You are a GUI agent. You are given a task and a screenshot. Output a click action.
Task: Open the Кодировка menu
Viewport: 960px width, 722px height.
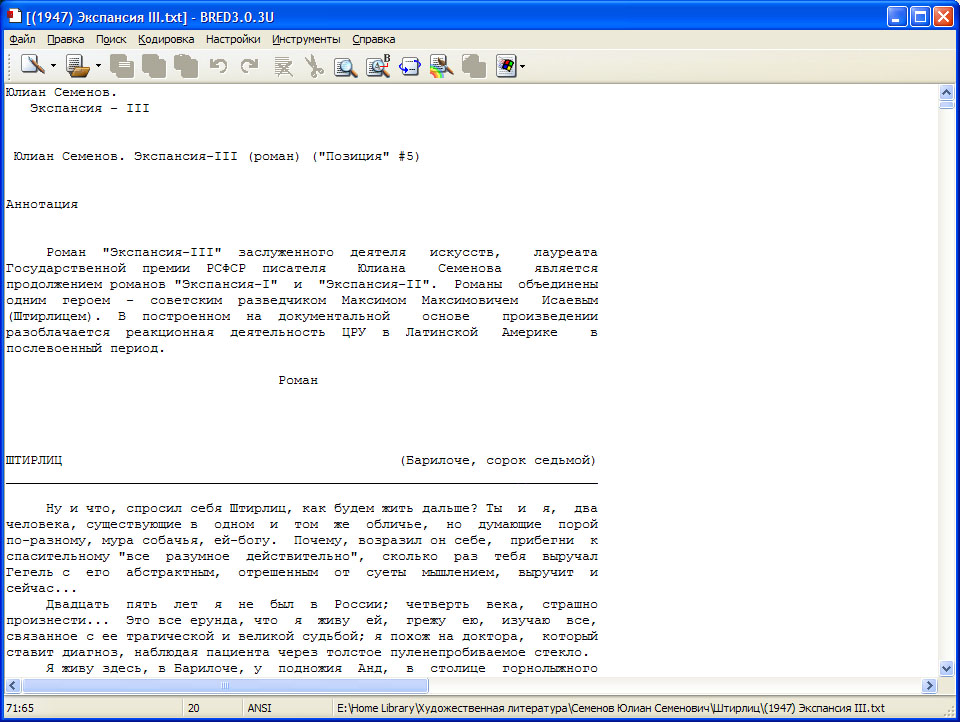click(166, 39)
